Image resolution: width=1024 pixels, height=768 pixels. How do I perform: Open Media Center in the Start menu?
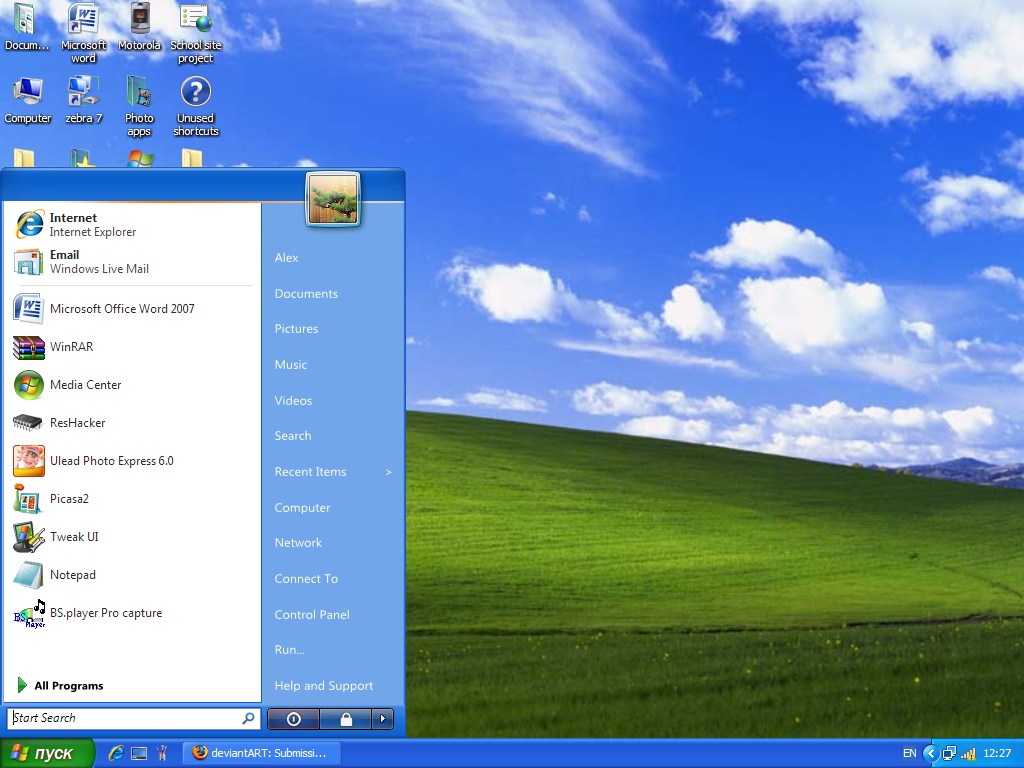click(x=84, y=385)
